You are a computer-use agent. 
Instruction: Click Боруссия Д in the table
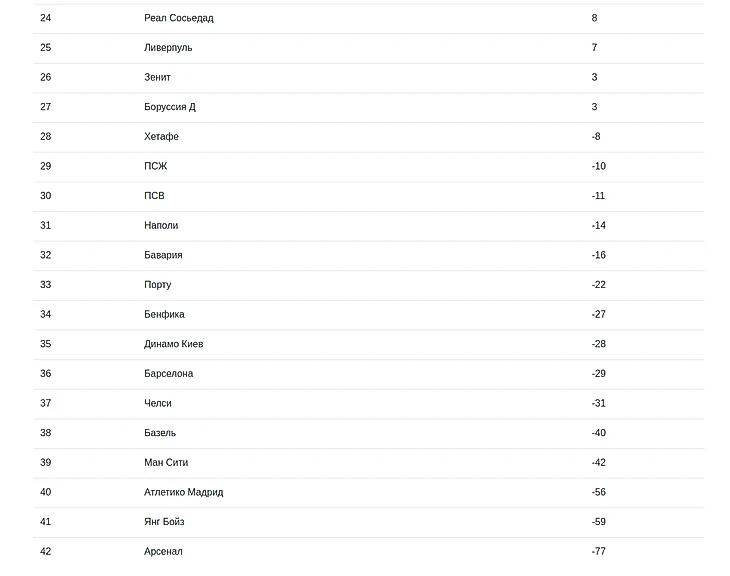pyautogui.click(x=169, y=107)
